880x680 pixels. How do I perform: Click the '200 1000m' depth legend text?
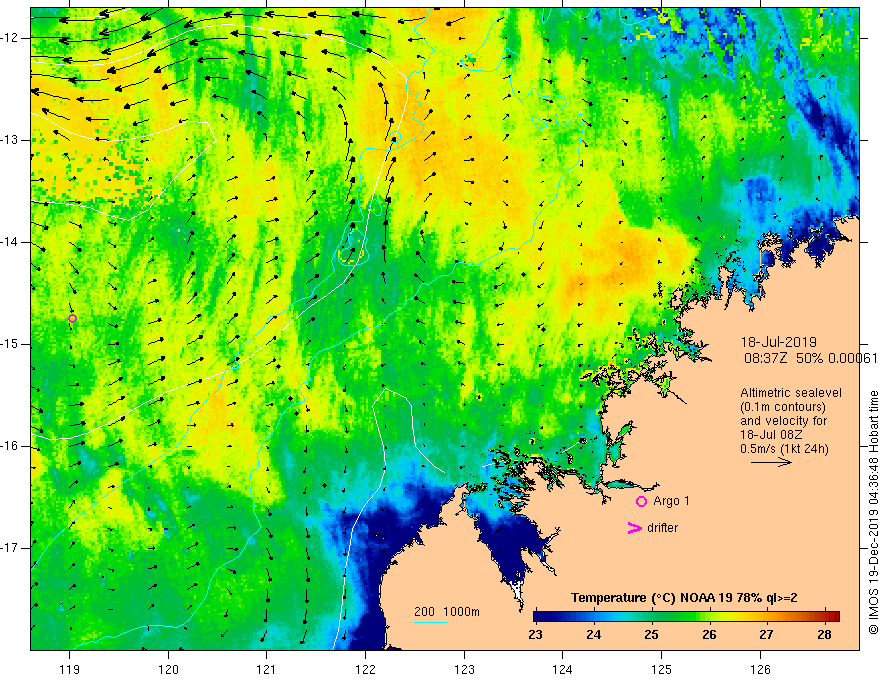(x=447, y=612)
